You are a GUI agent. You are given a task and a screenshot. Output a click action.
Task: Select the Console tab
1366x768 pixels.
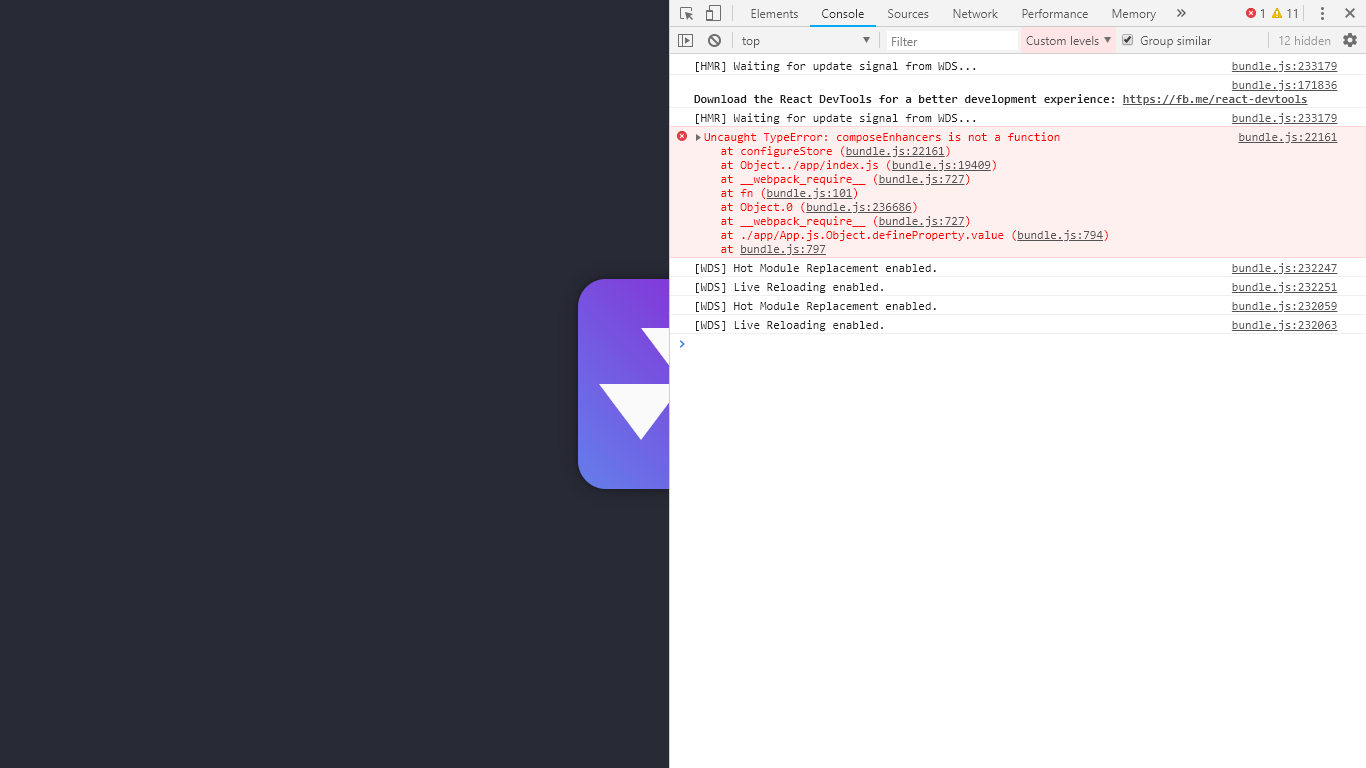click(843, 13)
